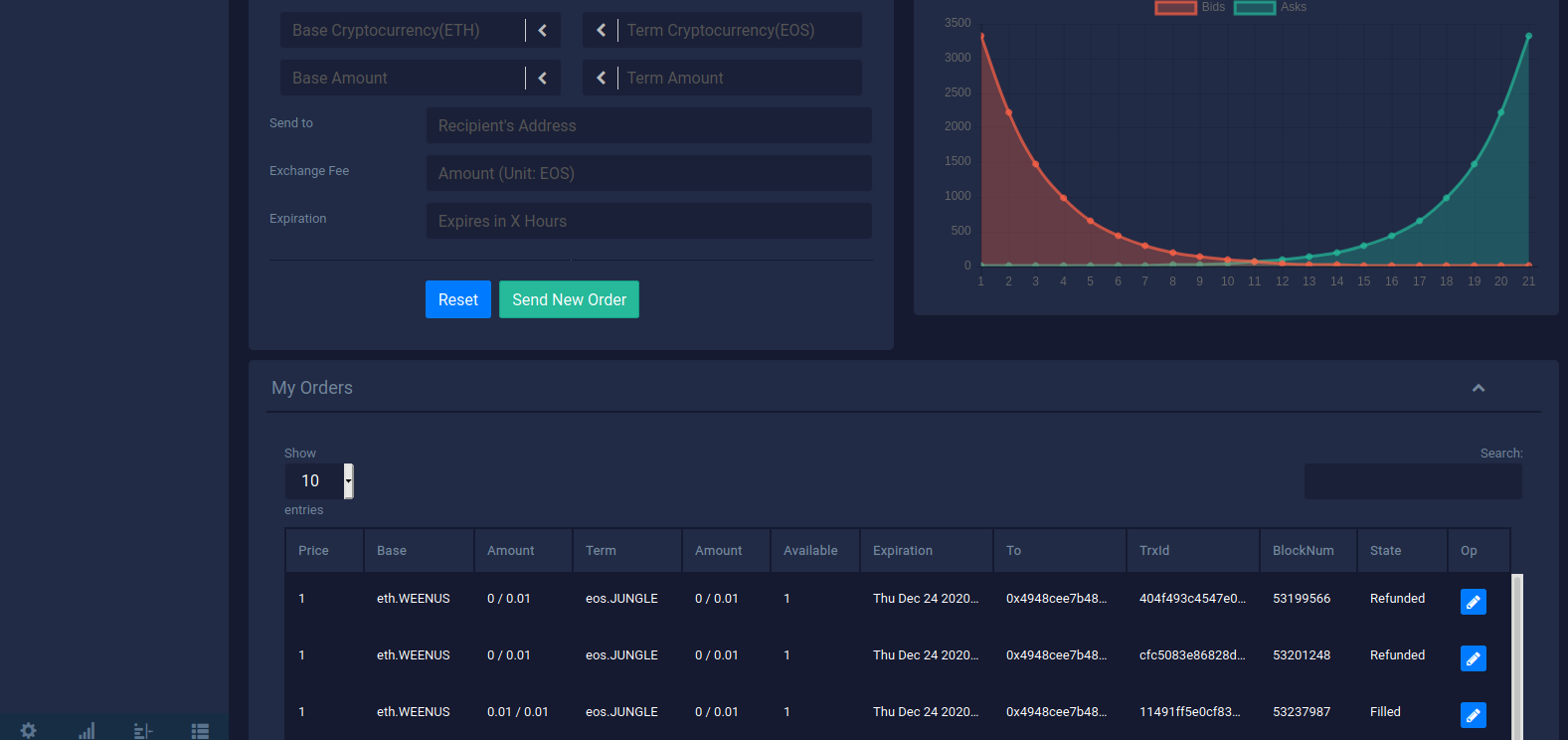This screenshot has height=740, width=1568.
Task: Click the orders table Search box
Action: click(x=1412, y=481)
